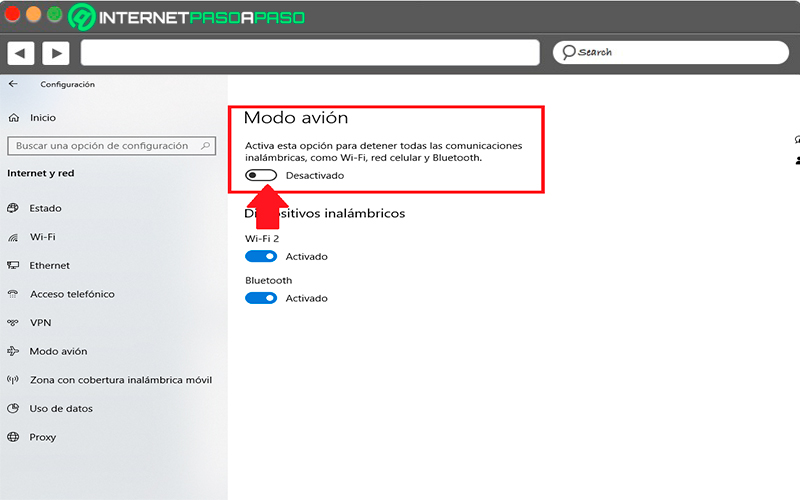Click the Internet y red section heading
800x500 pixels.
41,173
